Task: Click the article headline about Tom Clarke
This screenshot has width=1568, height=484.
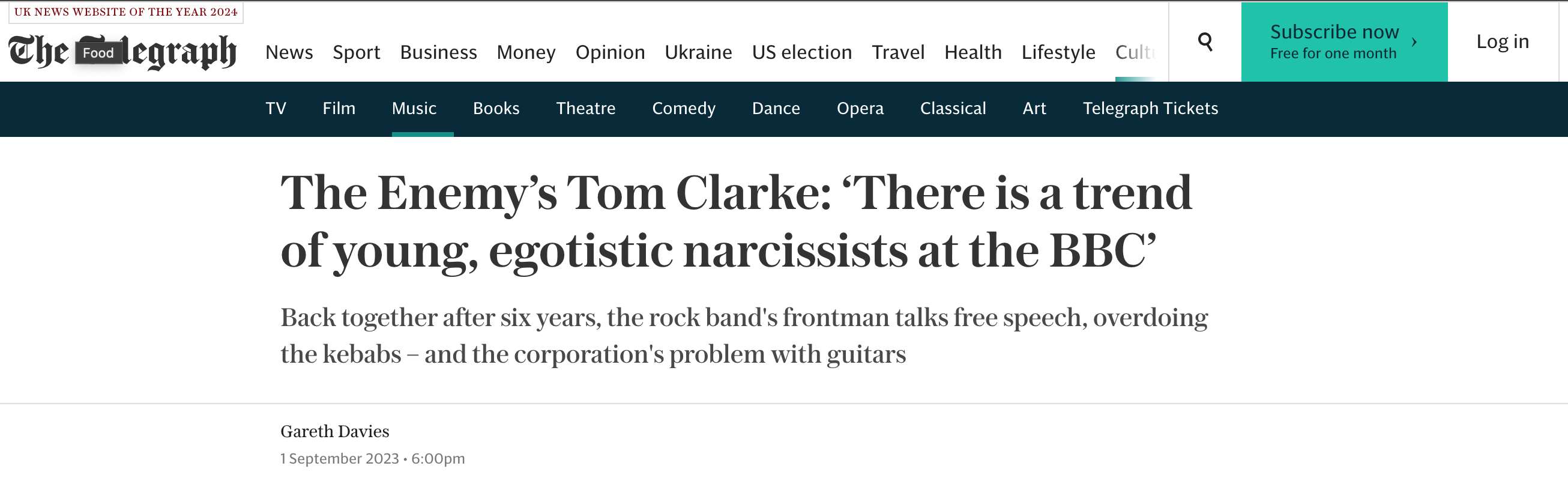Action: [x=735, y=221]
